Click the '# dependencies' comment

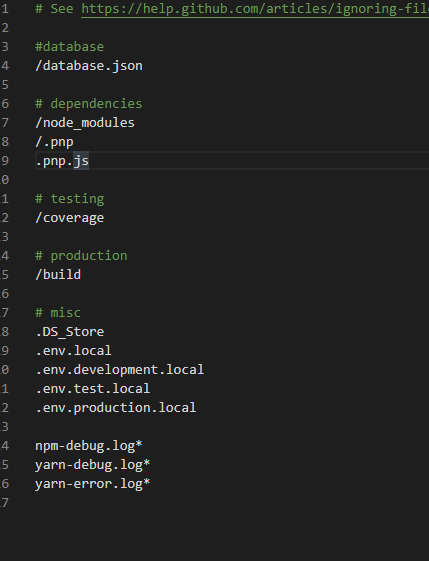point(89,104)
